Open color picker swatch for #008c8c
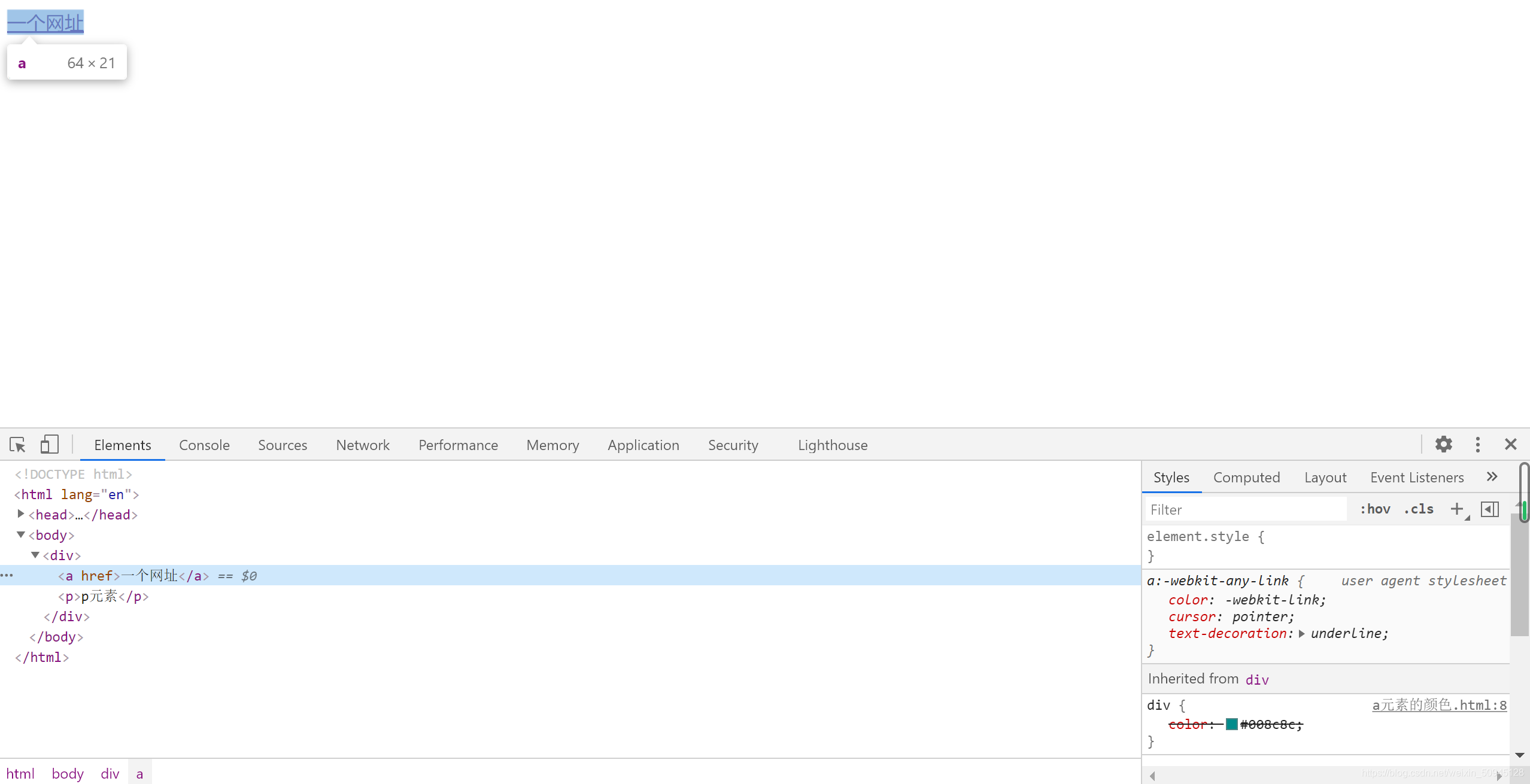Viewport: 1530px width, 784px height. [x=1231, y=724]
